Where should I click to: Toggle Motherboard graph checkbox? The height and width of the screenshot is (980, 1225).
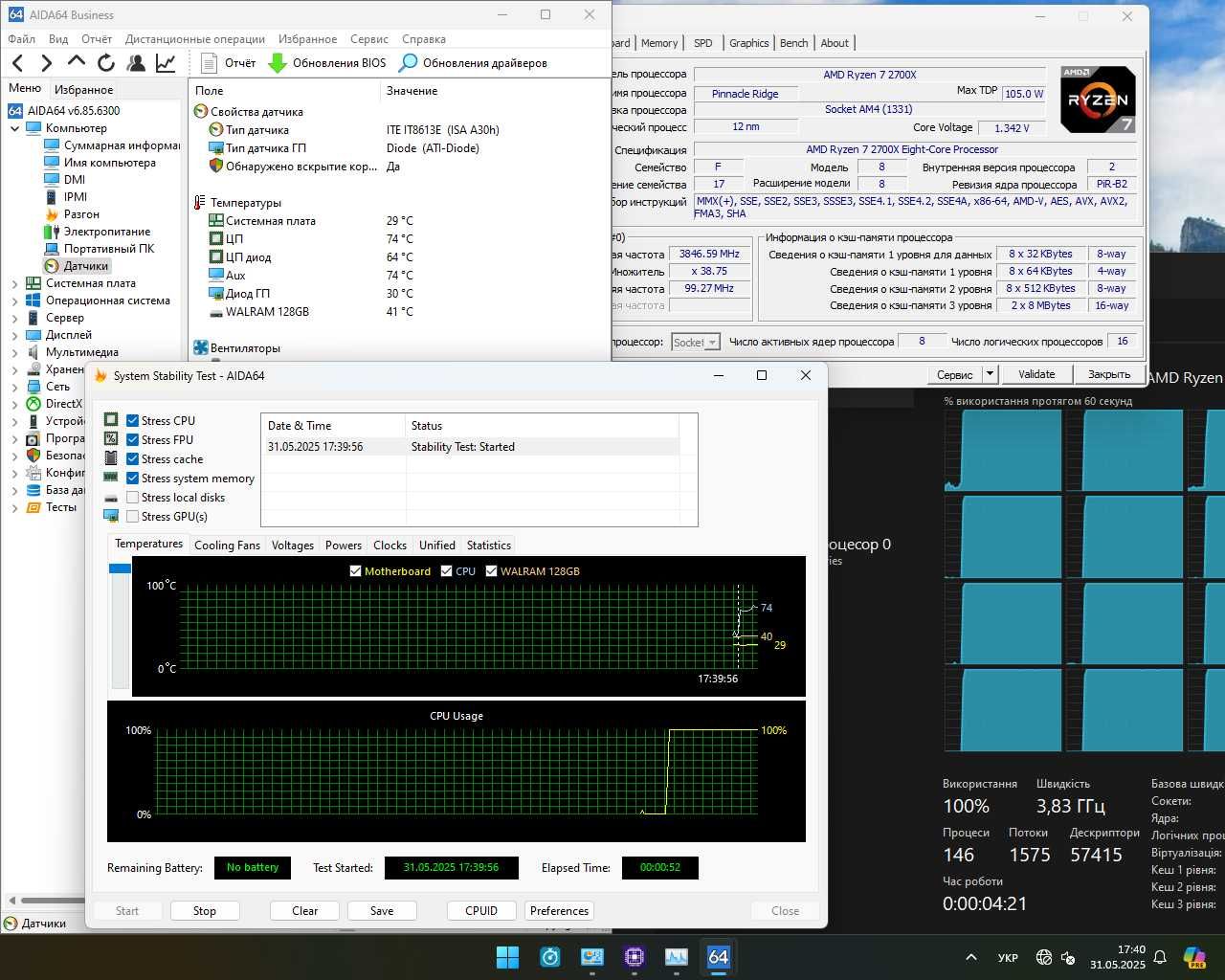pyautogui.click(x=356, y=571)
